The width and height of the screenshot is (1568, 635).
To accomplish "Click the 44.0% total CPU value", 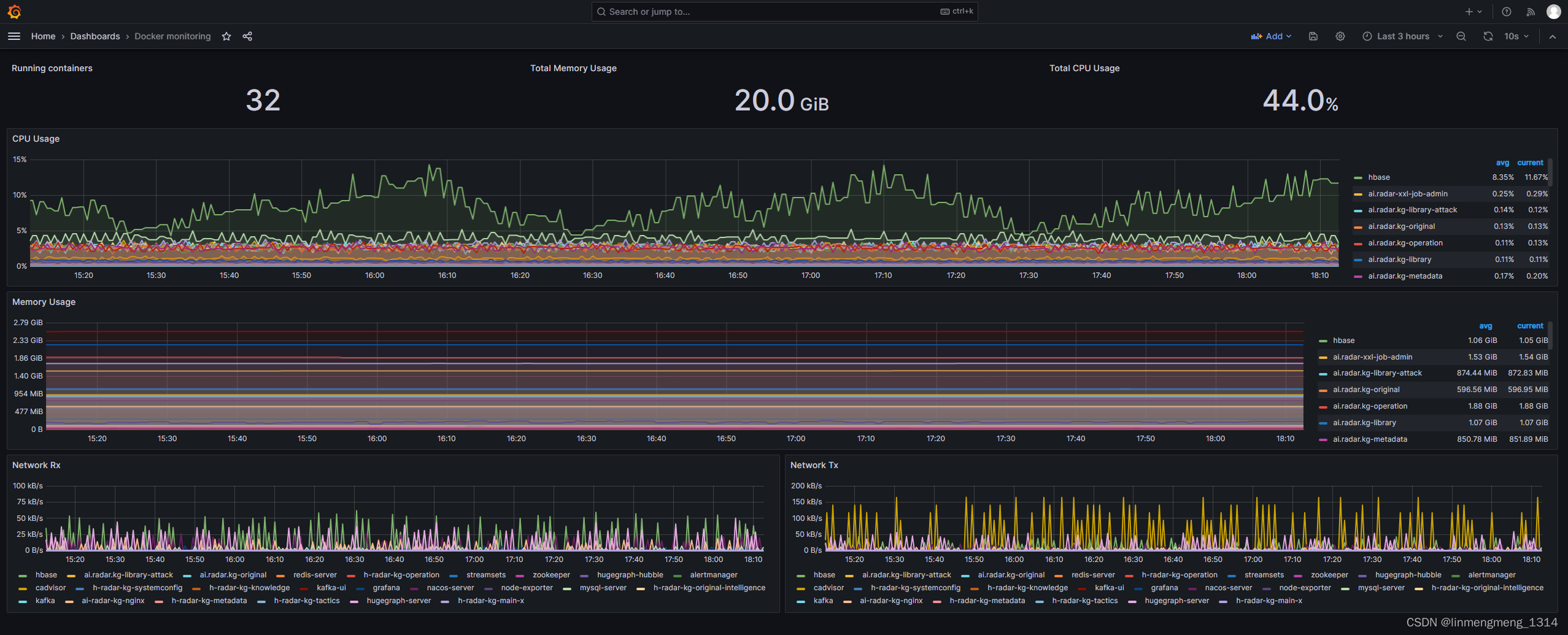I will 1300,101.
